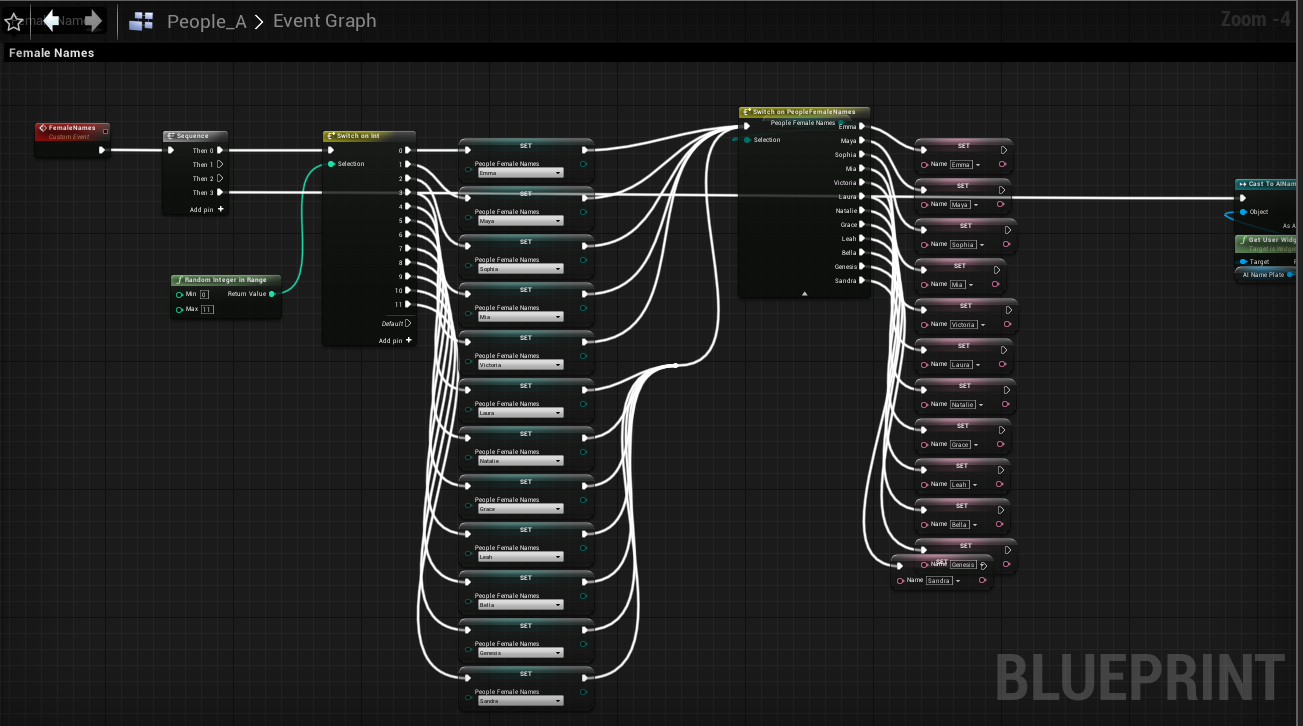
Task: Edit the Max value field
Action: pos(207,310)
